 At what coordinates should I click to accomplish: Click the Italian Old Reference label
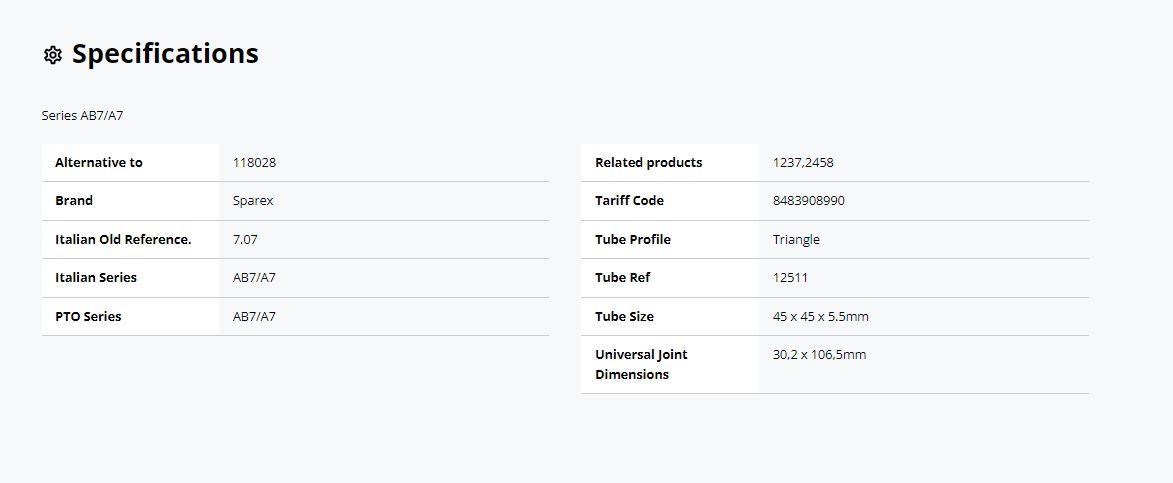[x=123, y=239]
